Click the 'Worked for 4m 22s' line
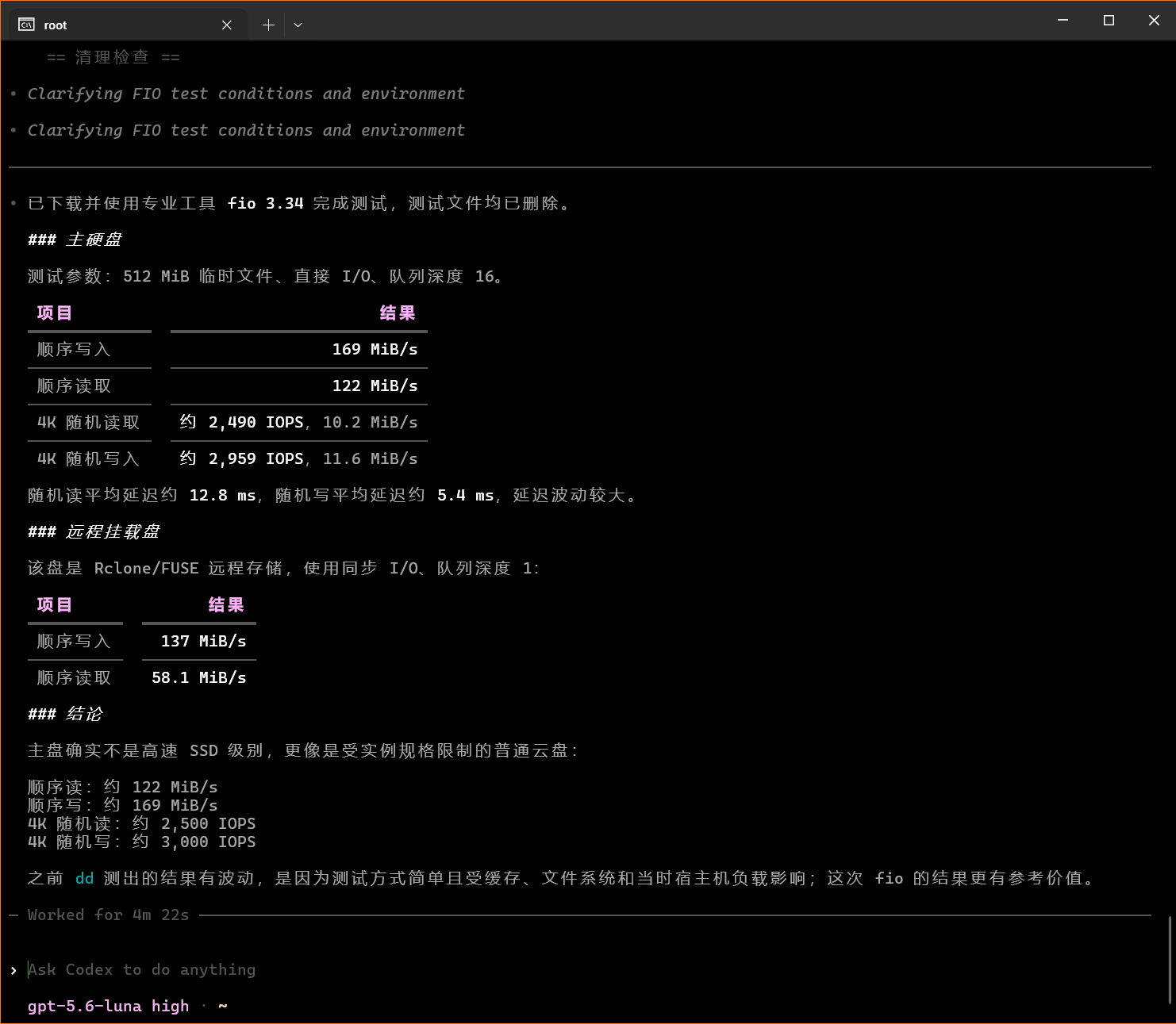1176x1024 pixels. point(109,915)
